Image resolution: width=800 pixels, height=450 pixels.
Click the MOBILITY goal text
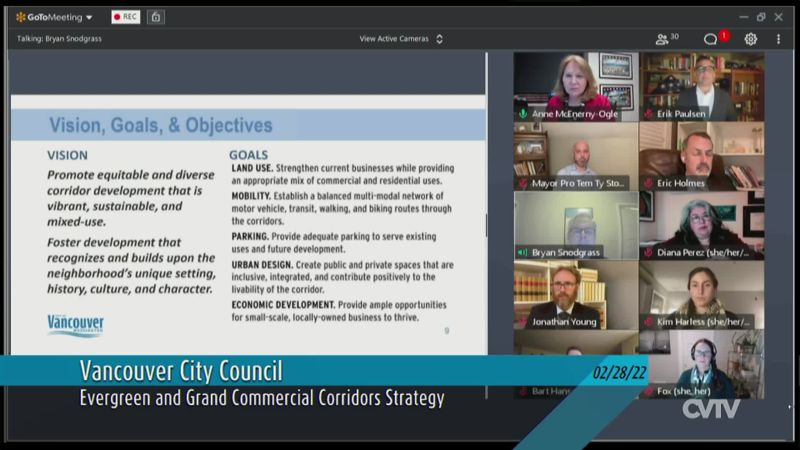point(341,208)
